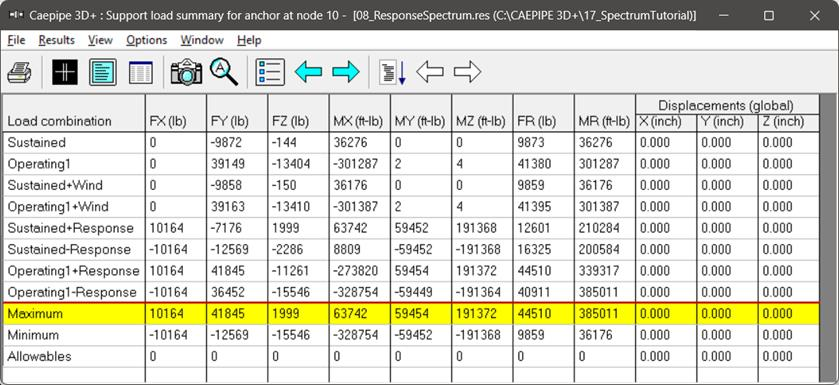Open the results checklist icon
The width and height of the screenshot is (839, 385).
270,72
